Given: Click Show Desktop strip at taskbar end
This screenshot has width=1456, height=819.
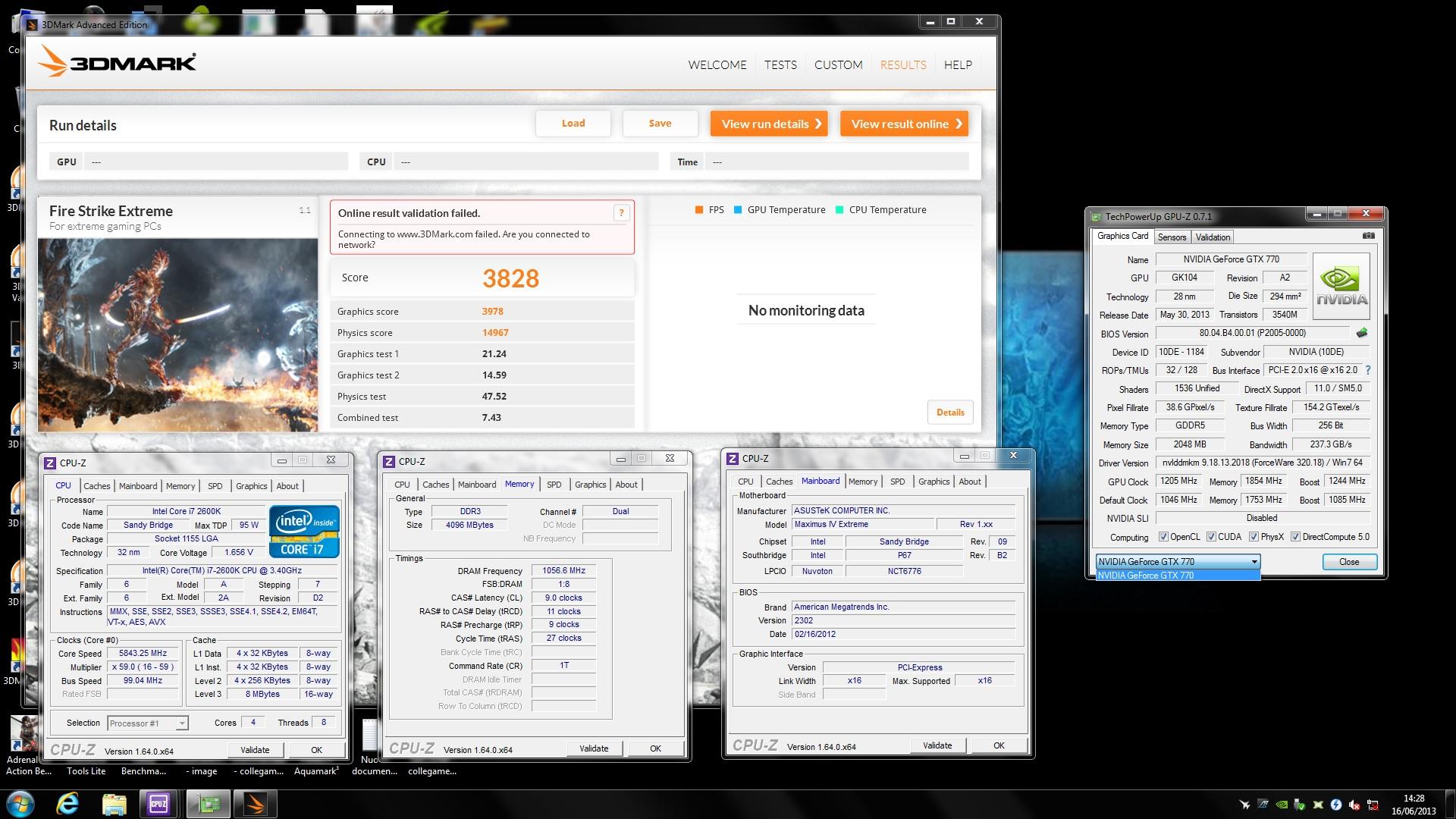Looking at the screenshot, I should click(x=1451, y=804).
